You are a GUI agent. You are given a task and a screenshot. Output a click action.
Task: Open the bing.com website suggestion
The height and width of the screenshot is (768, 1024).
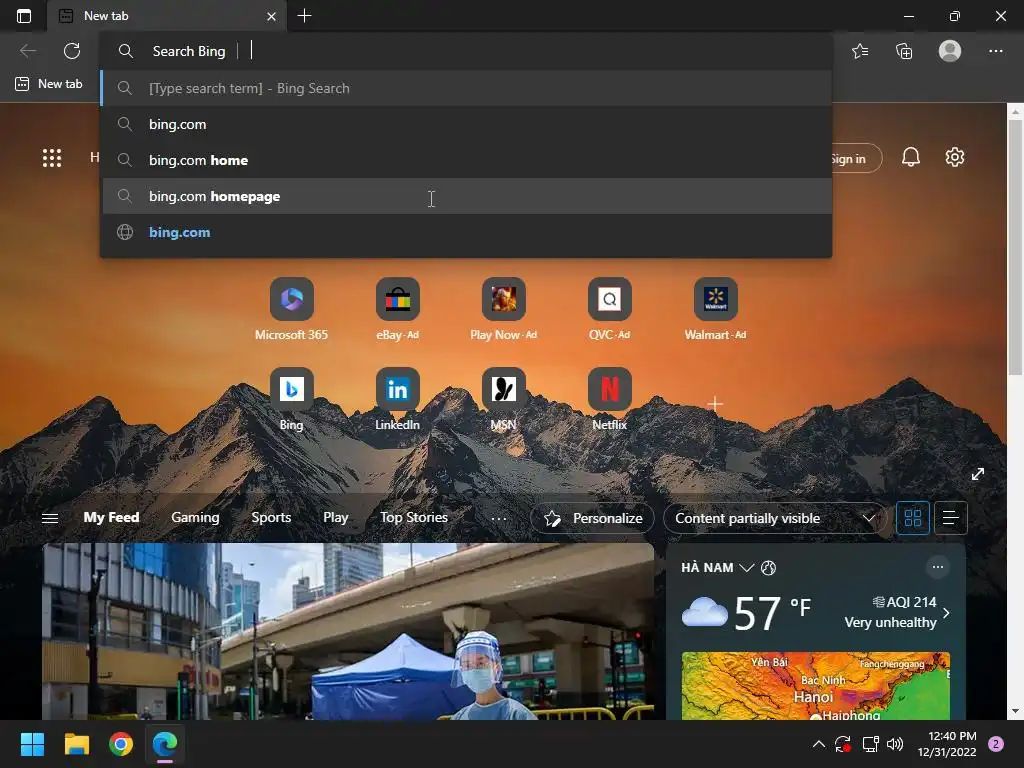tap(467, 232)
